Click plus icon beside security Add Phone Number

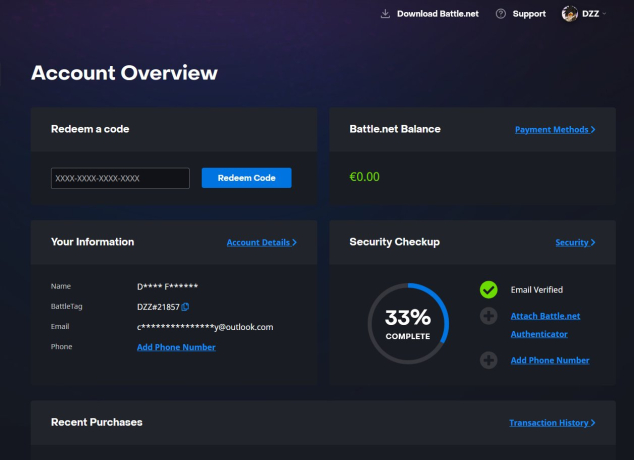pyautogui.click(x=488, y=360)
